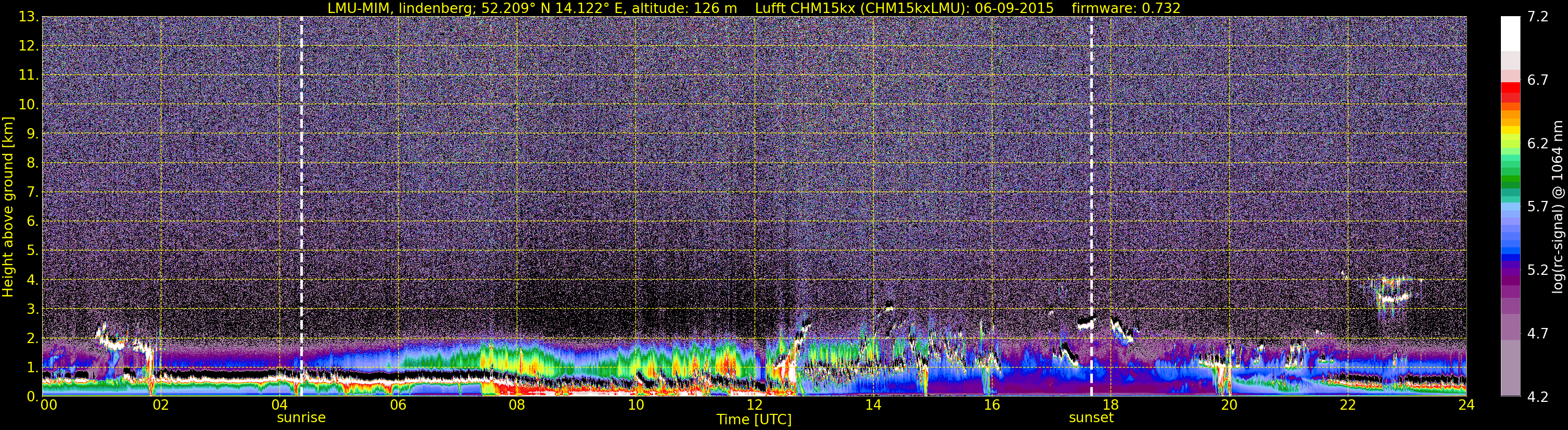Screen dimensions: 1568x430
Task: Click the 'log(rc-signal) @ 1064 nm' colorbar title
Action: (1558, 207)
